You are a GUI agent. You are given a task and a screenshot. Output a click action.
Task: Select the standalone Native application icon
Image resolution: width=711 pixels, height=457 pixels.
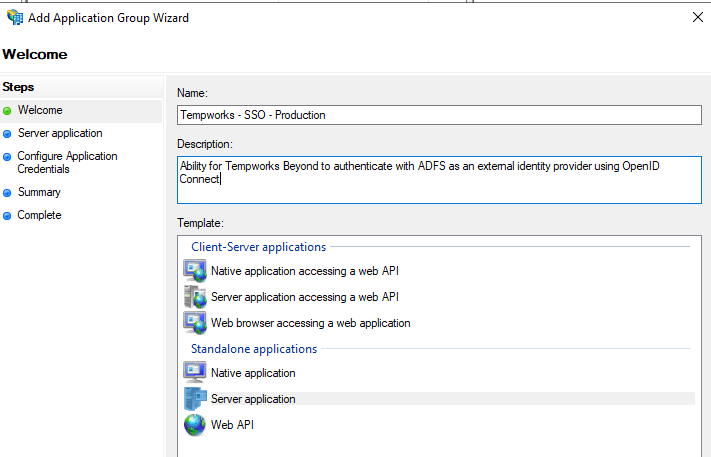point(195,372)
